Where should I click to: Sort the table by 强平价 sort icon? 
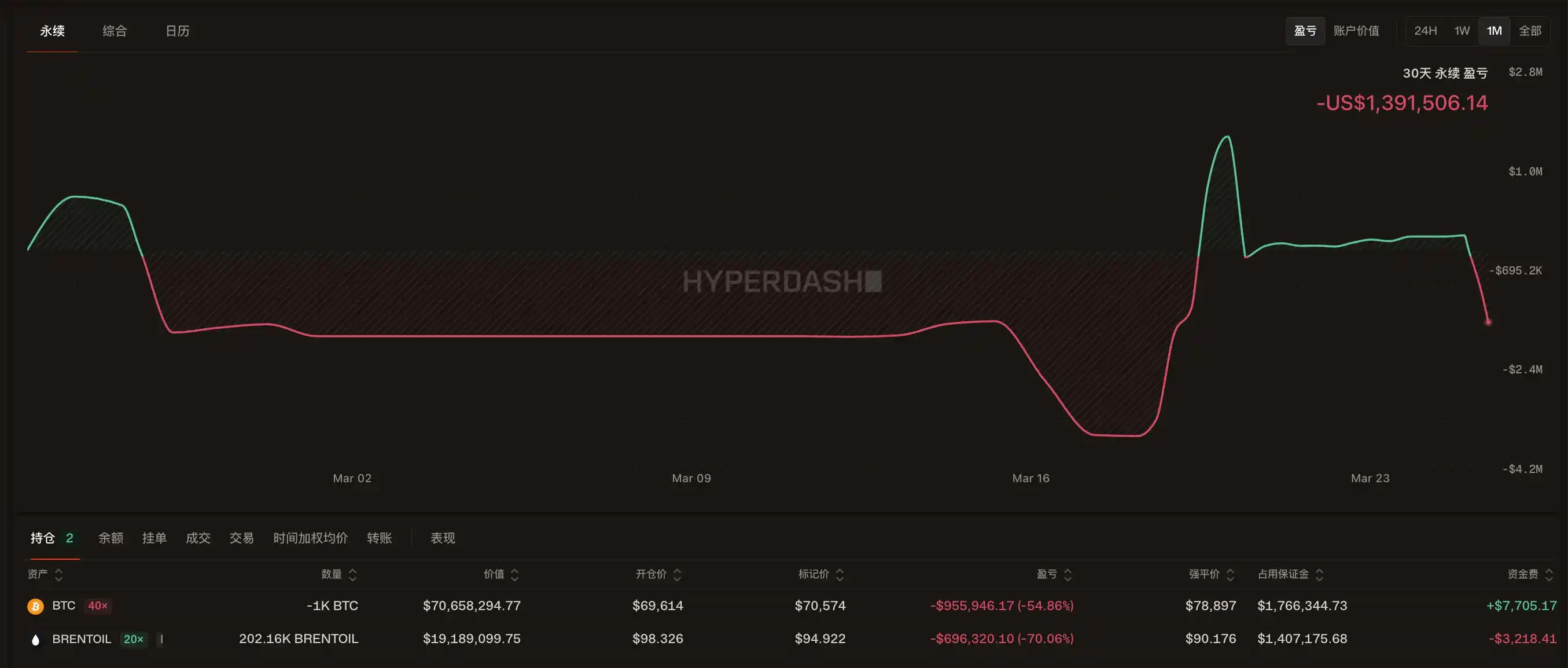pos(1230,574)
